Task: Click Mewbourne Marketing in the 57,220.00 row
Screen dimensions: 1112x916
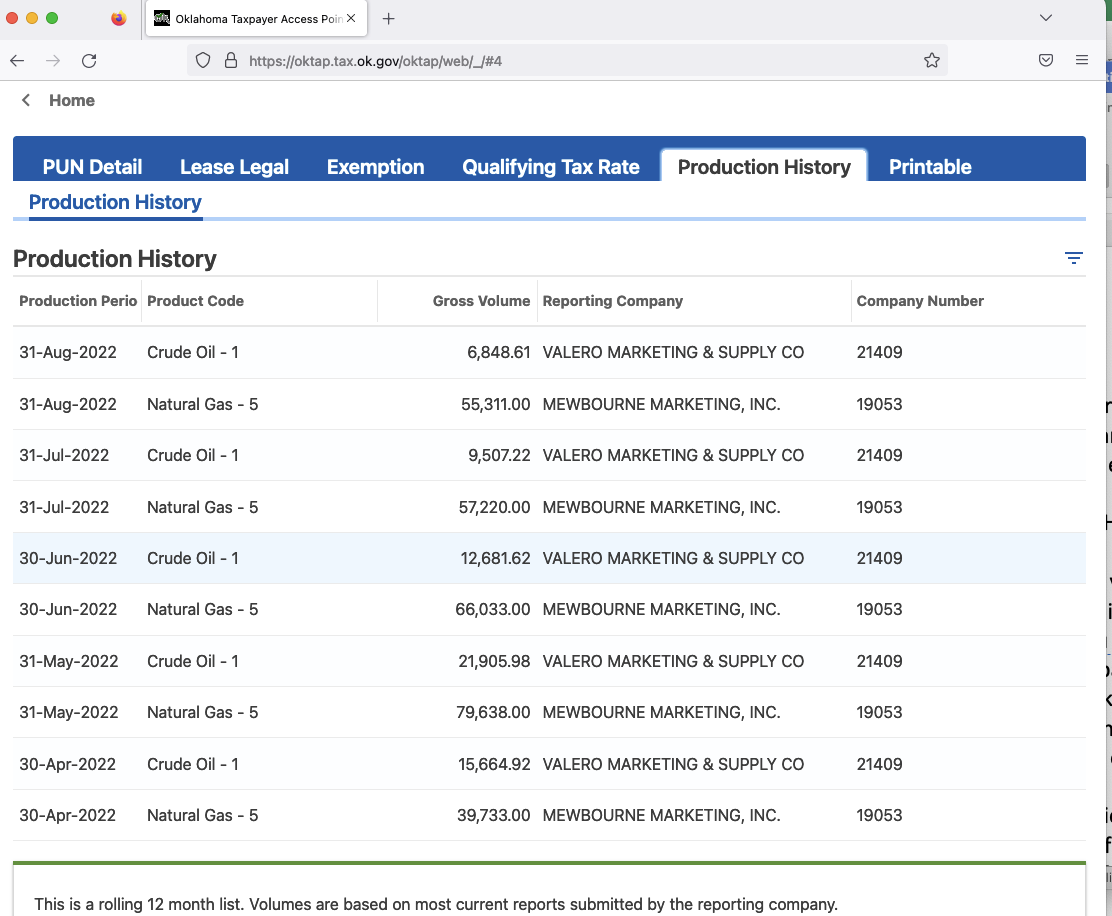Action: pos(661,507)
